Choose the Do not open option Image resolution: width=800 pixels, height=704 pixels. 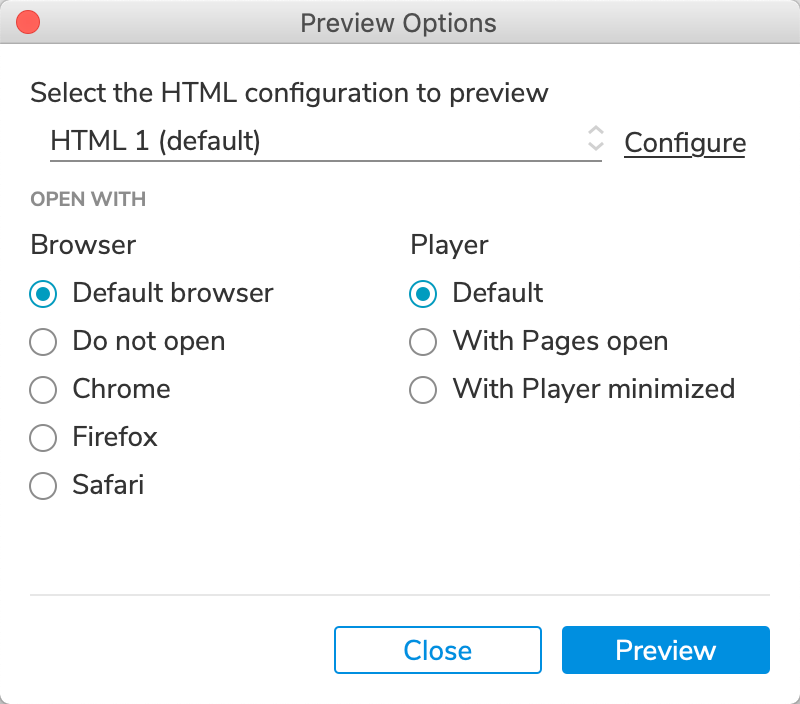43,342
